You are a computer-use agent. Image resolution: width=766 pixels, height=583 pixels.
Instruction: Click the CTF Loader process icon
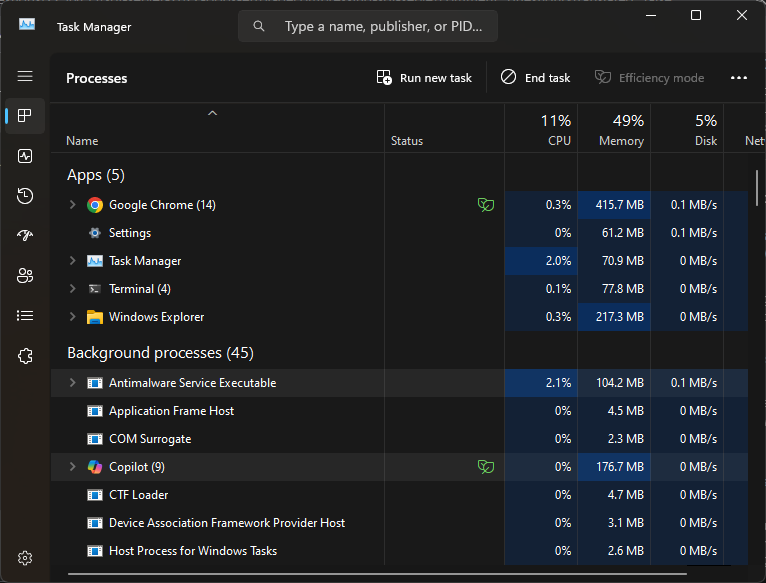pos(95,495)
